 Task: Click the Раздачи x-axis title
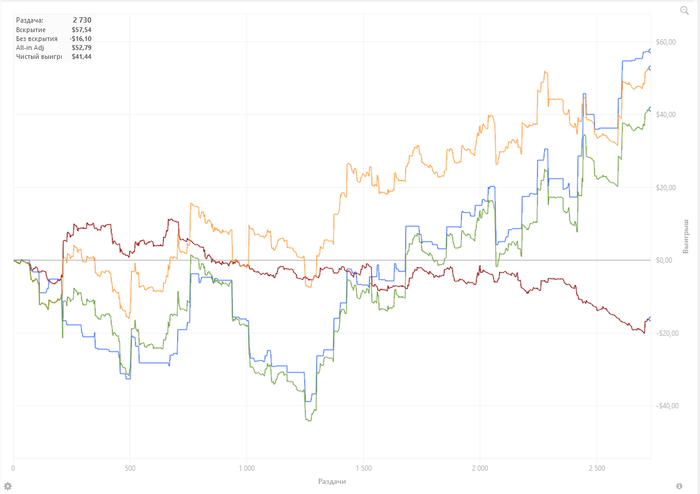(x=333, y=481)
